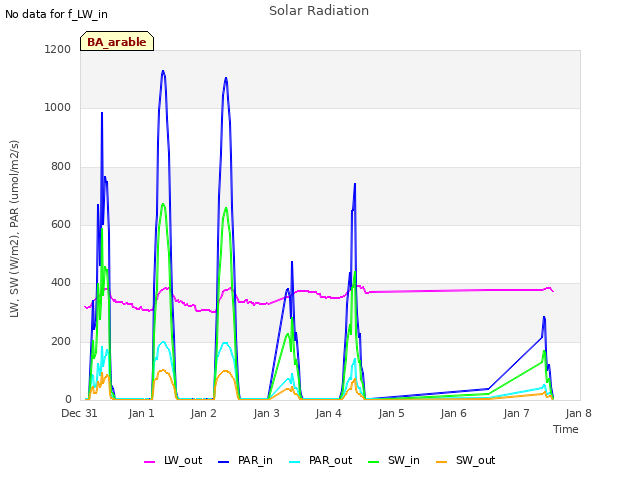Click the 'No data for f_LW_in' message
The height and width of the screenshot is (480, 640).
coord(56,14)
